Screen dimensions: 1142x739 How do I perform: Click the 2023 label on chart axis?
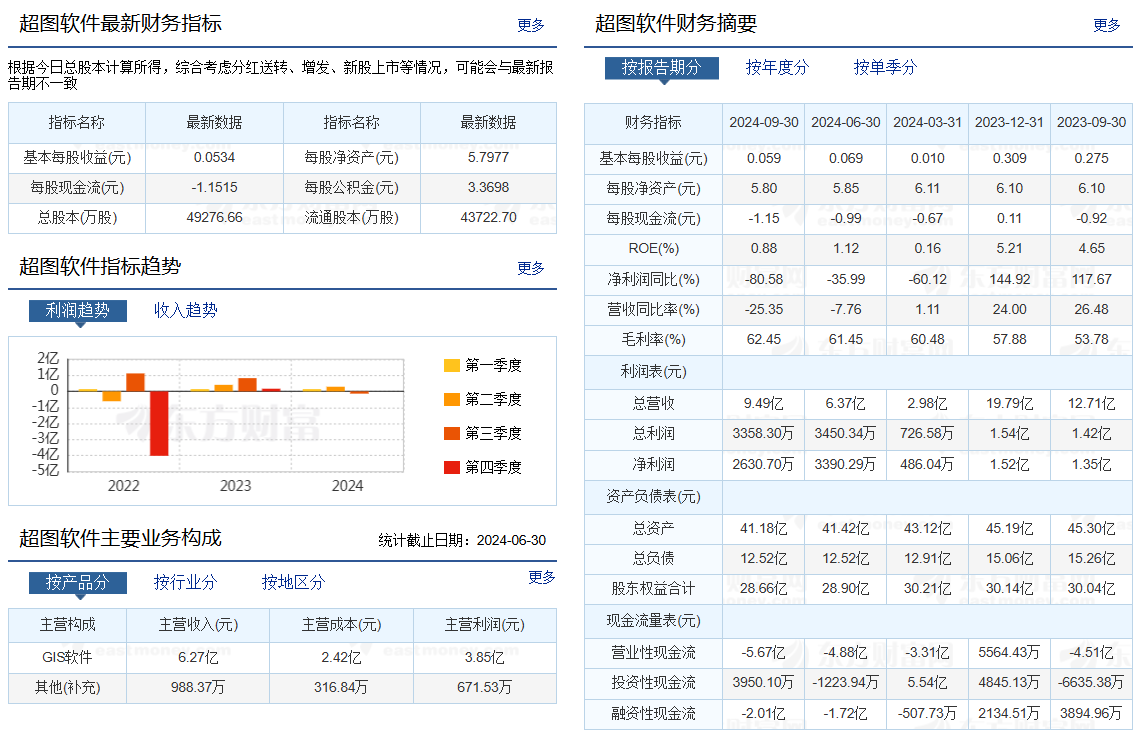coord(235,486)
